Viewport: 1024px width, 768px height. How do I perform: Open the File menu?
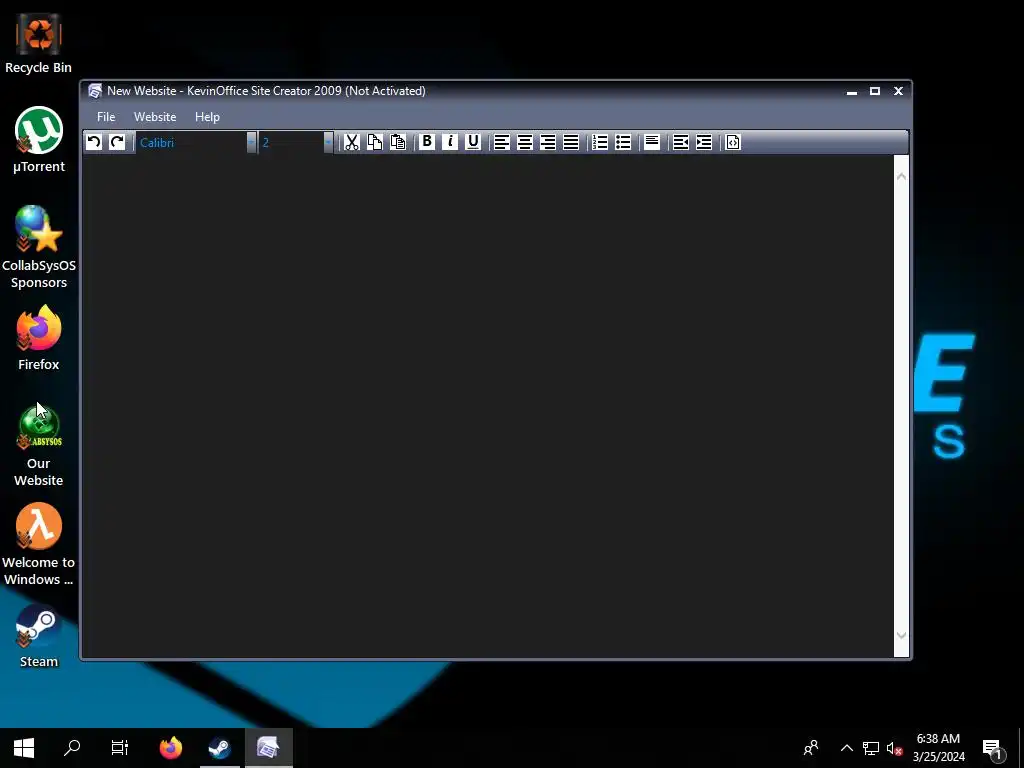click(106, 117)
